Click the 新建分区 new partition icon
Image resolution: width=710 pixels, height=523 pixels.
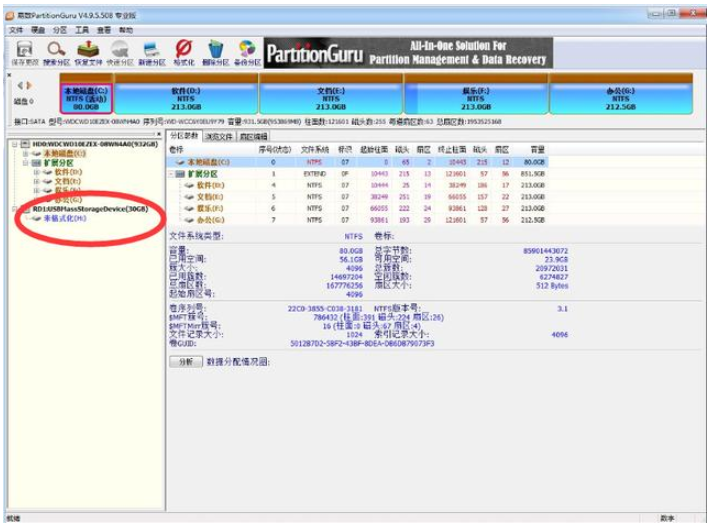click(x=152, y=53)
